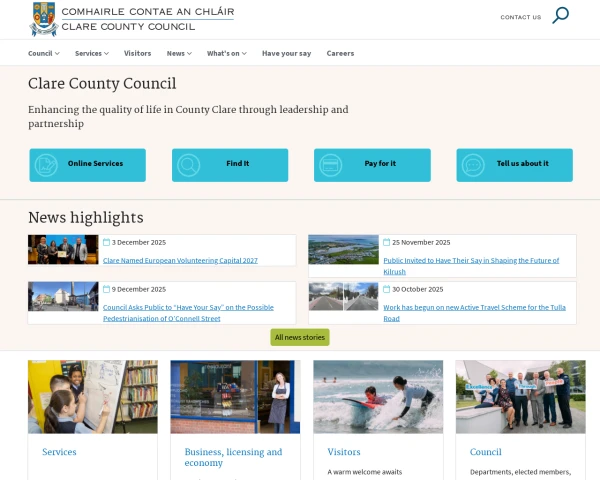Click the shopfront photo on Business card
This screenshot has height=480, width=600.
coord(235,397)
